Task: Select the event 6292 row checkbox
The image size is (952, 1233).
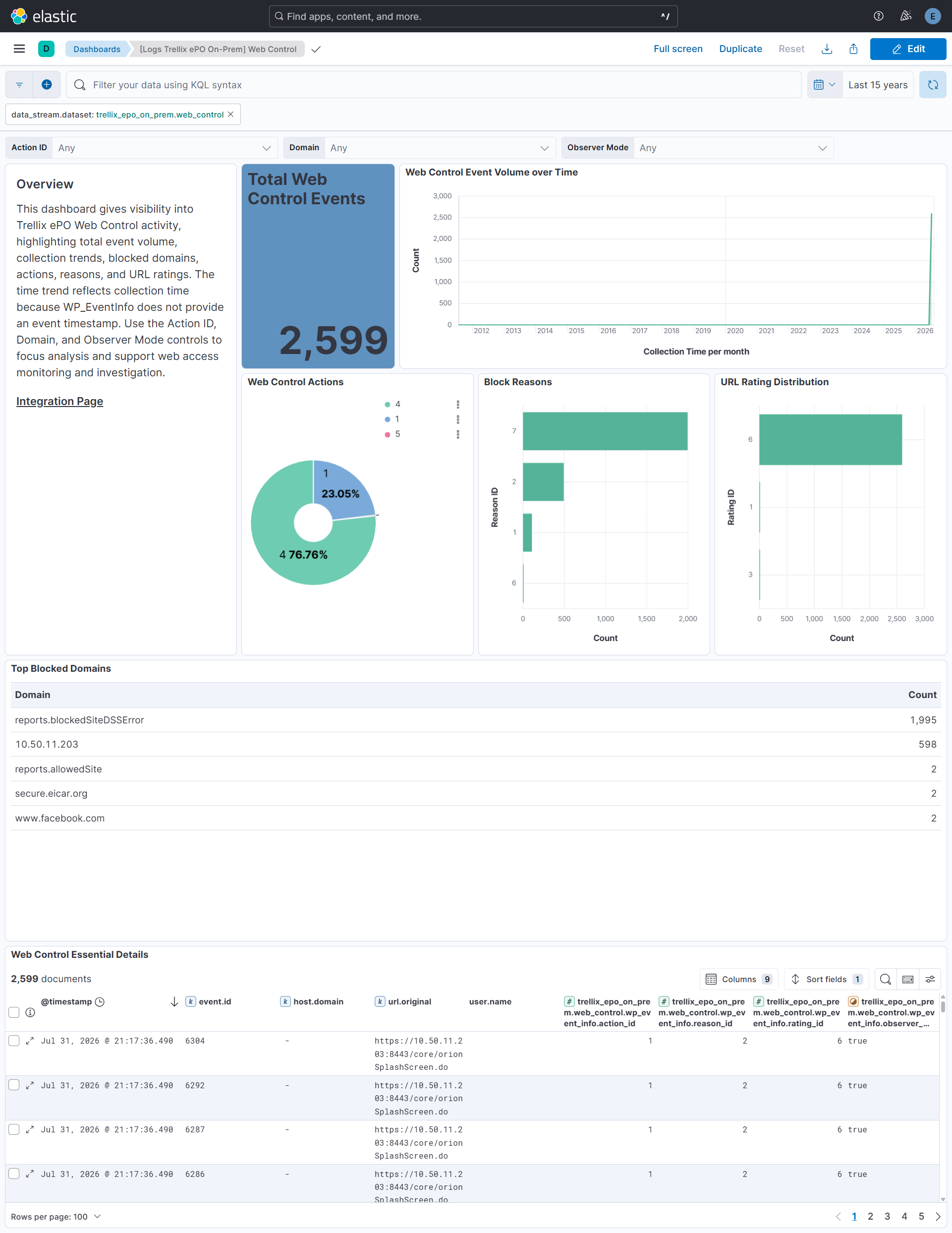Action: pyautogui.click(x=14, y=1085)
